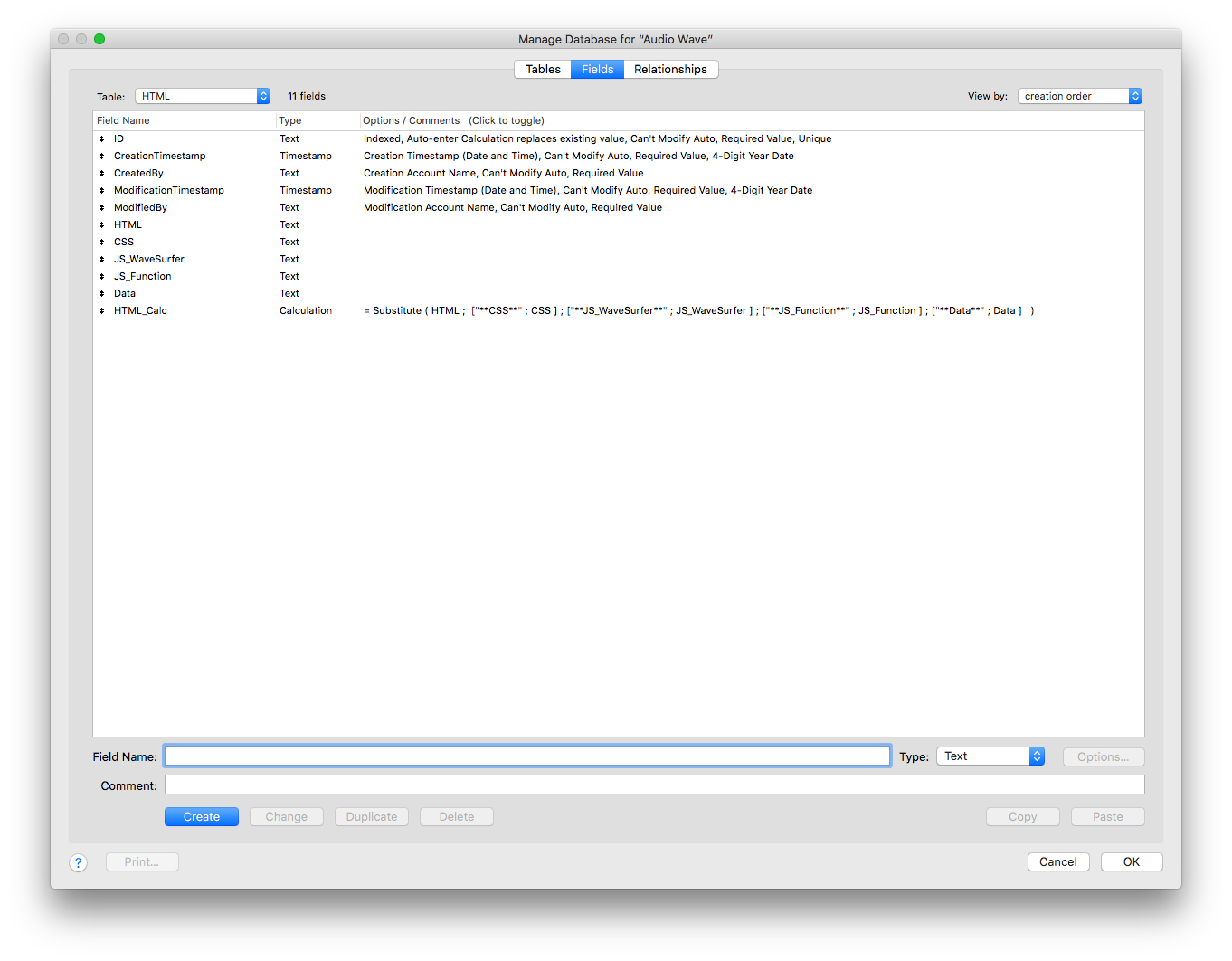Click the reorder handle for ID field

pyautogui.click(x=102, y=138)
